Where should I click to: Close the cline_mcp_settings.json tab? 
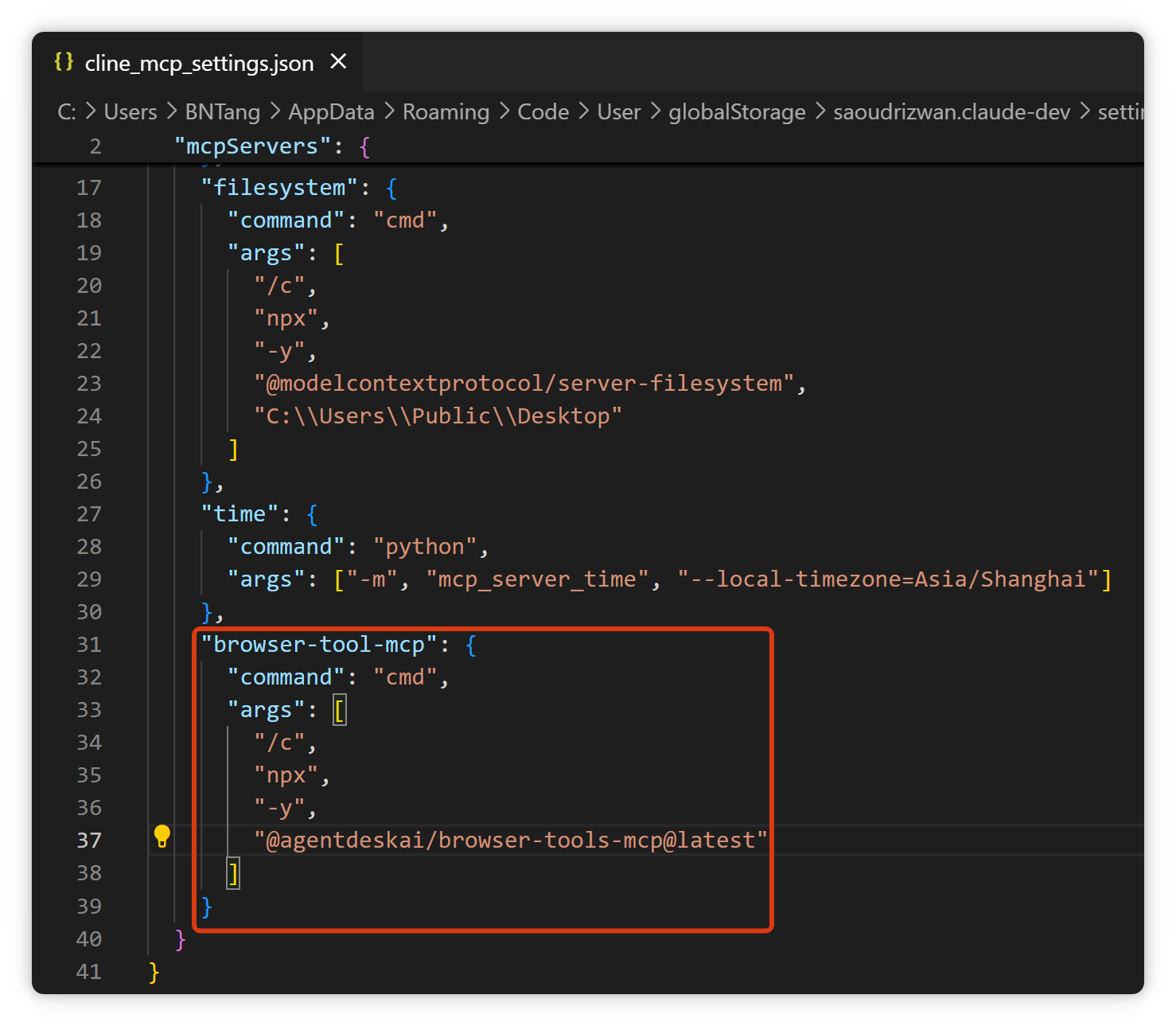click(x=338, y=62)
